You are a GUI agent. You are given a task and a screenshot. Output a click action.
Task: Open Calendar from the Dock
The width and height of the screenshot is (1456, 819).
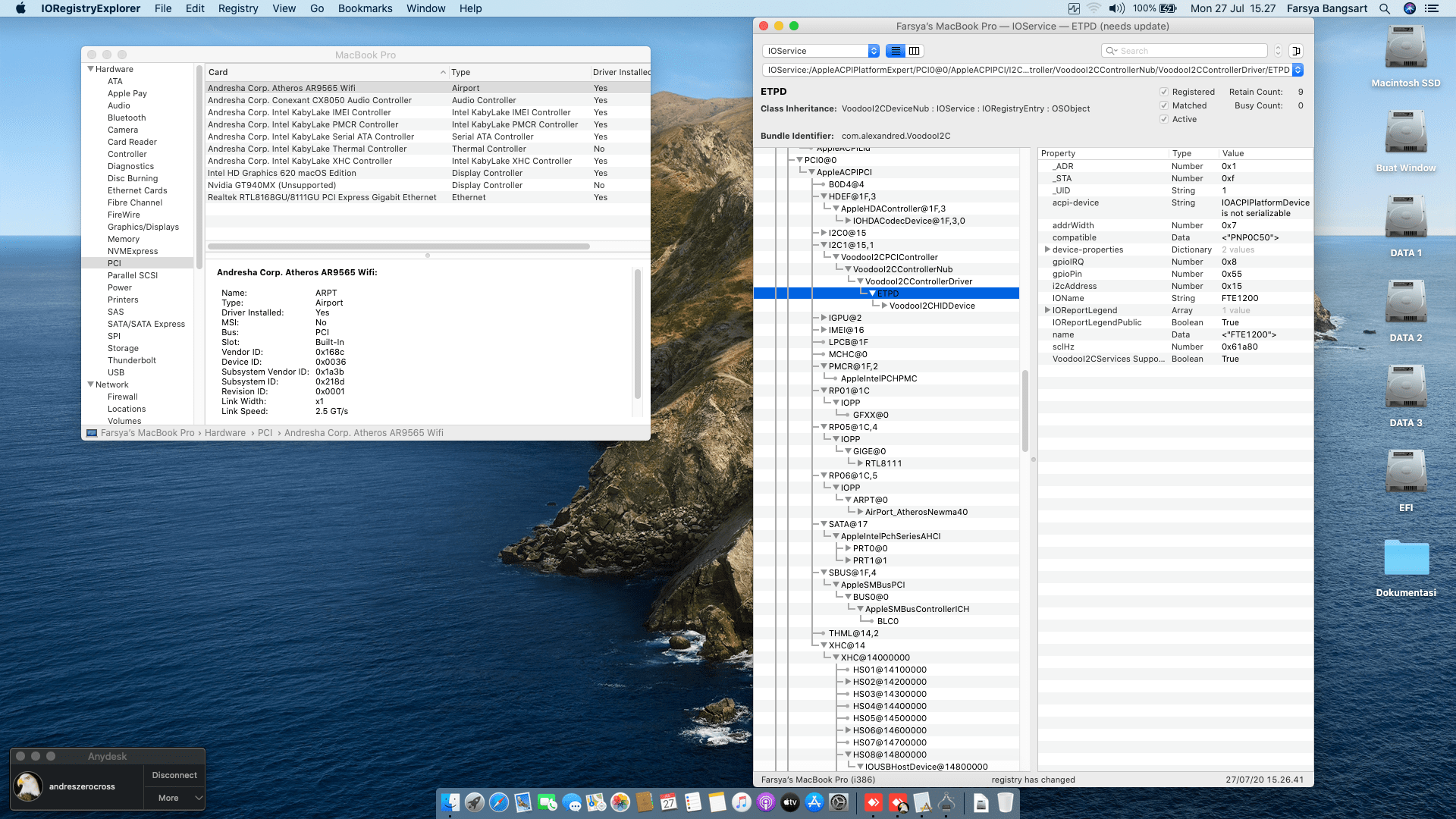(x=669, y=802)
